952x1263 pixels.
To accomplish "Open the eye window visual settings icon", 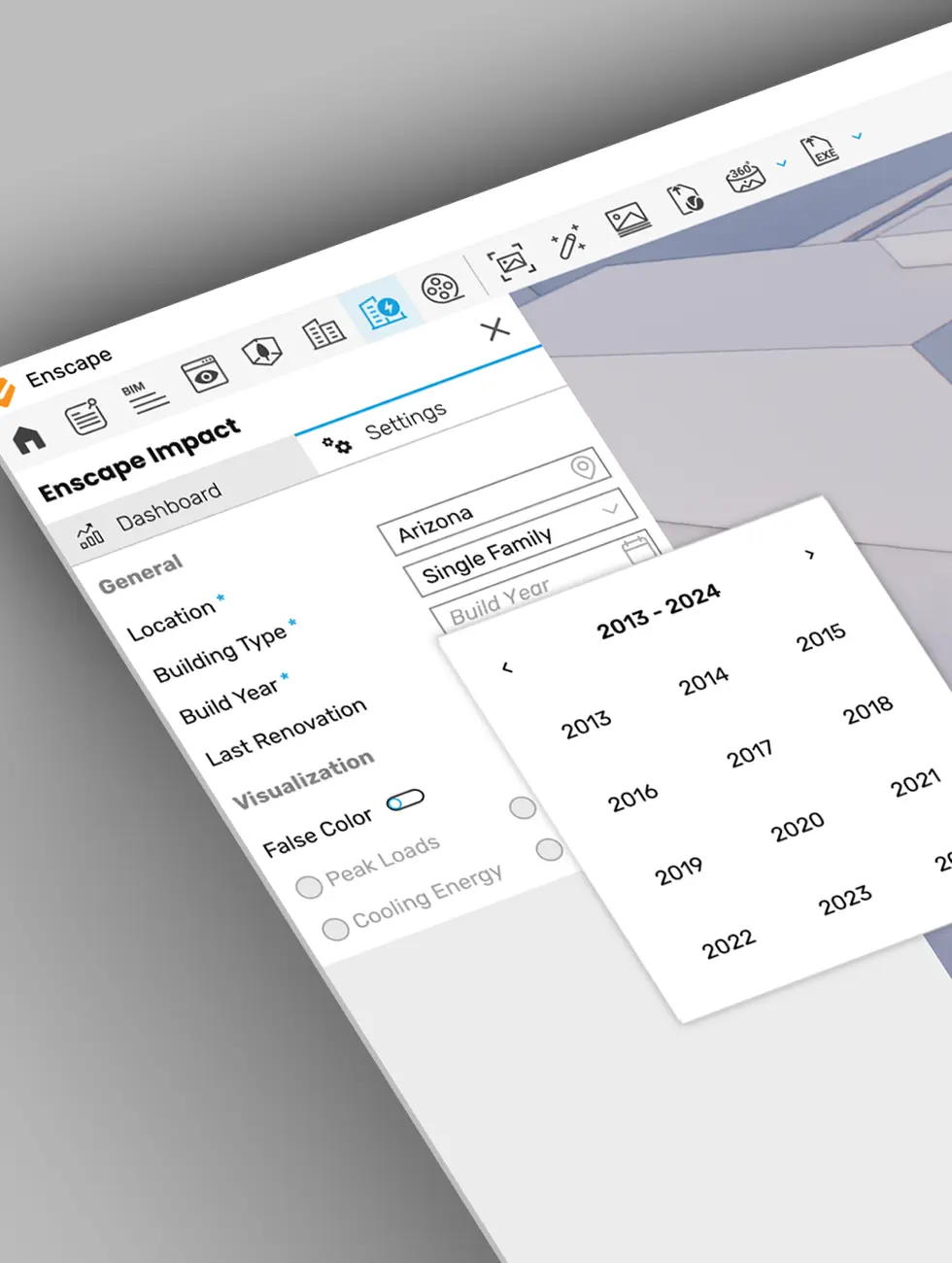I will 204,373.
